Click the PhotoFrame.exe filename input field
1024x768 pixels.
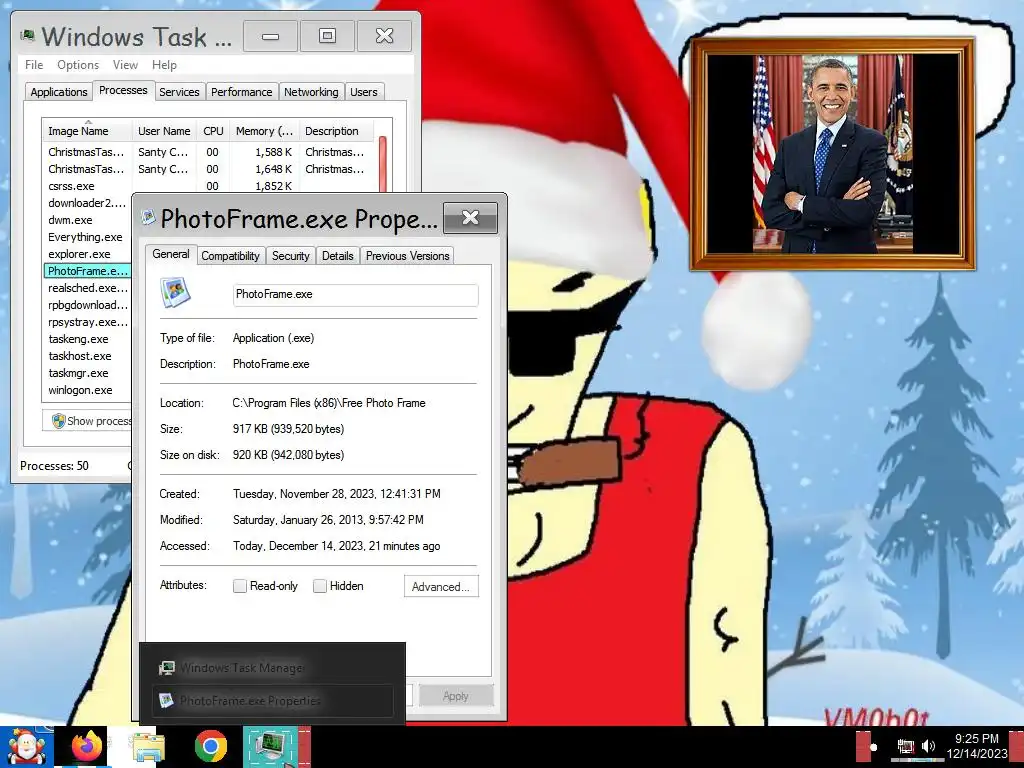coord(355,295)
